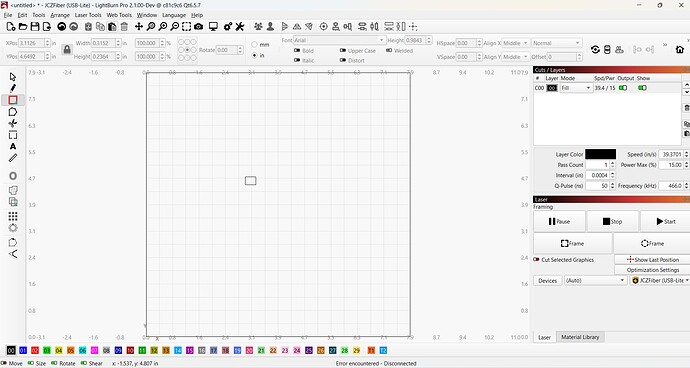Choose the Text tool letter A
This screenshot has width=690, height=368.
click(x=13, y=146)
